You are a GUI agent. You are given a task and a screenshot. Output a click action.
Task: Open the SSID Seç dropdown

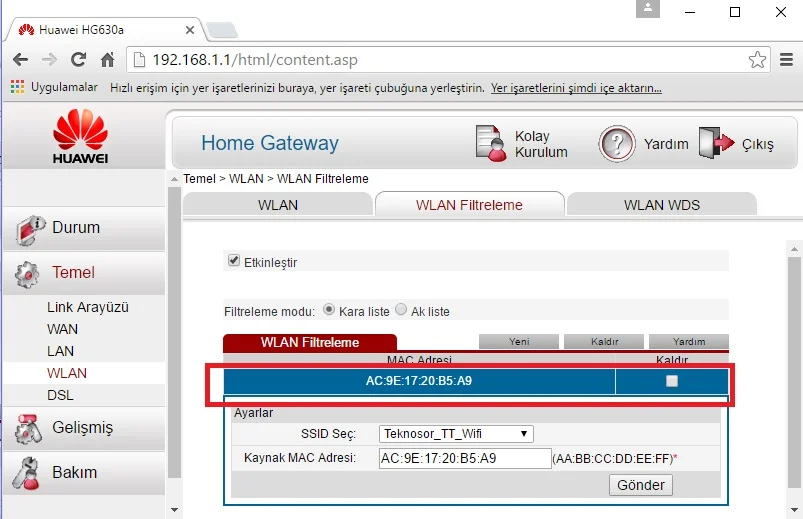pyautogui.click(x=456, y=434)
